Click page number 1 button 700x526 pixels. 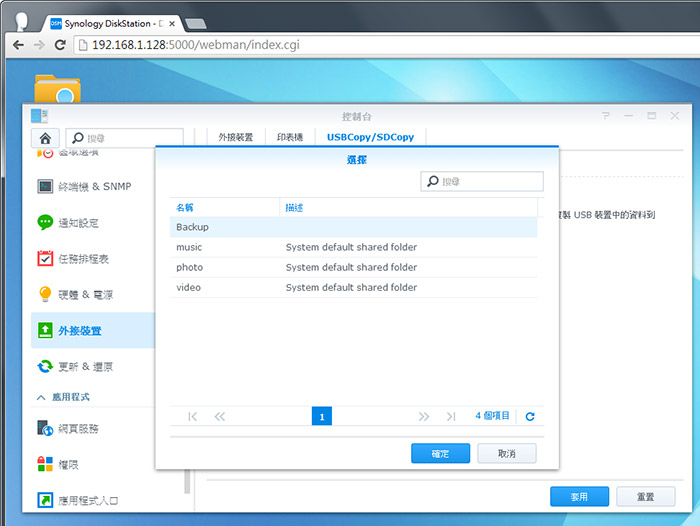coord(322,416)
